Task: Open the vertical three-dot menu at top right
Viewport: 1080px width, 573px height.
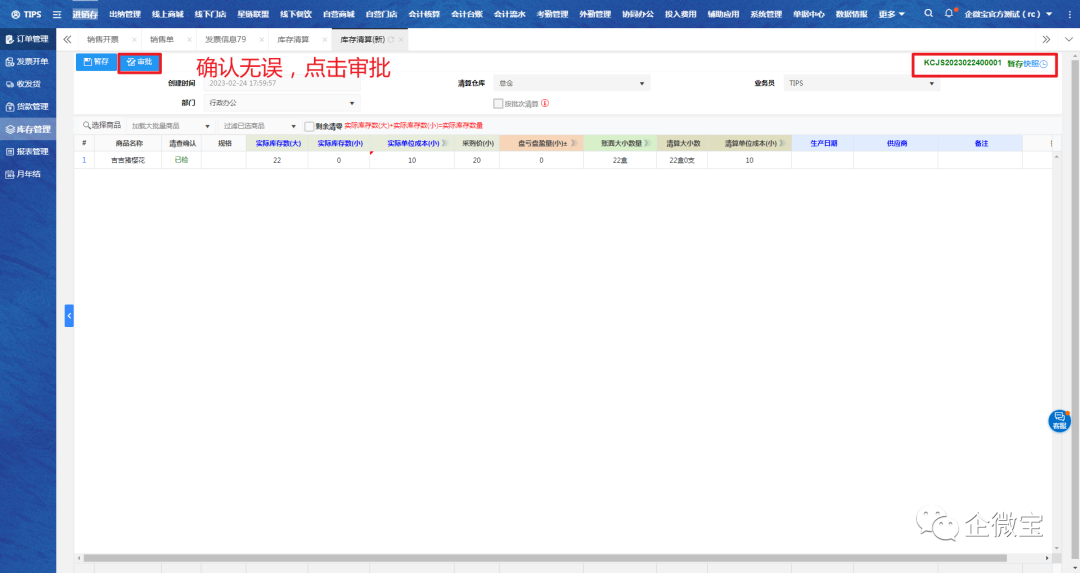Action: click(x=1068, y=14)
